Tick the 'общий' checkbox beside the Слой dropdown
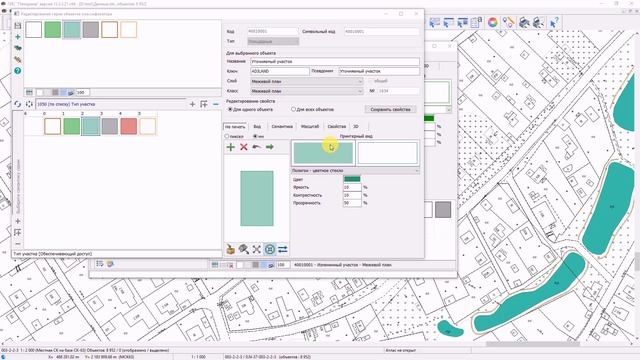The width and height of the screenshot is (640, 360). [371, 81]
